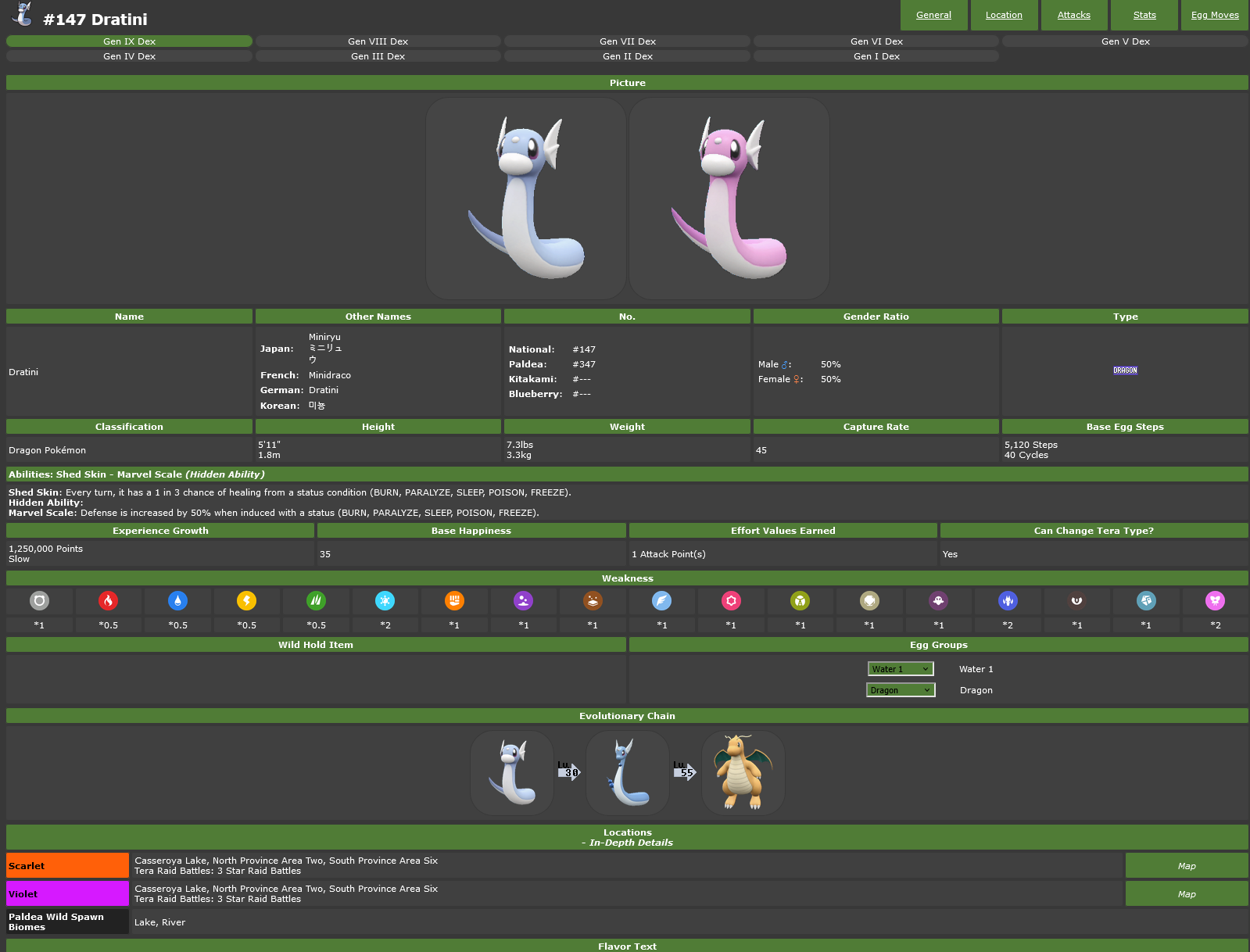Click the Shed Skin ability link
Image resolution: width=1250 pixels, height=952 pixels.
click(x=81, y=474)
